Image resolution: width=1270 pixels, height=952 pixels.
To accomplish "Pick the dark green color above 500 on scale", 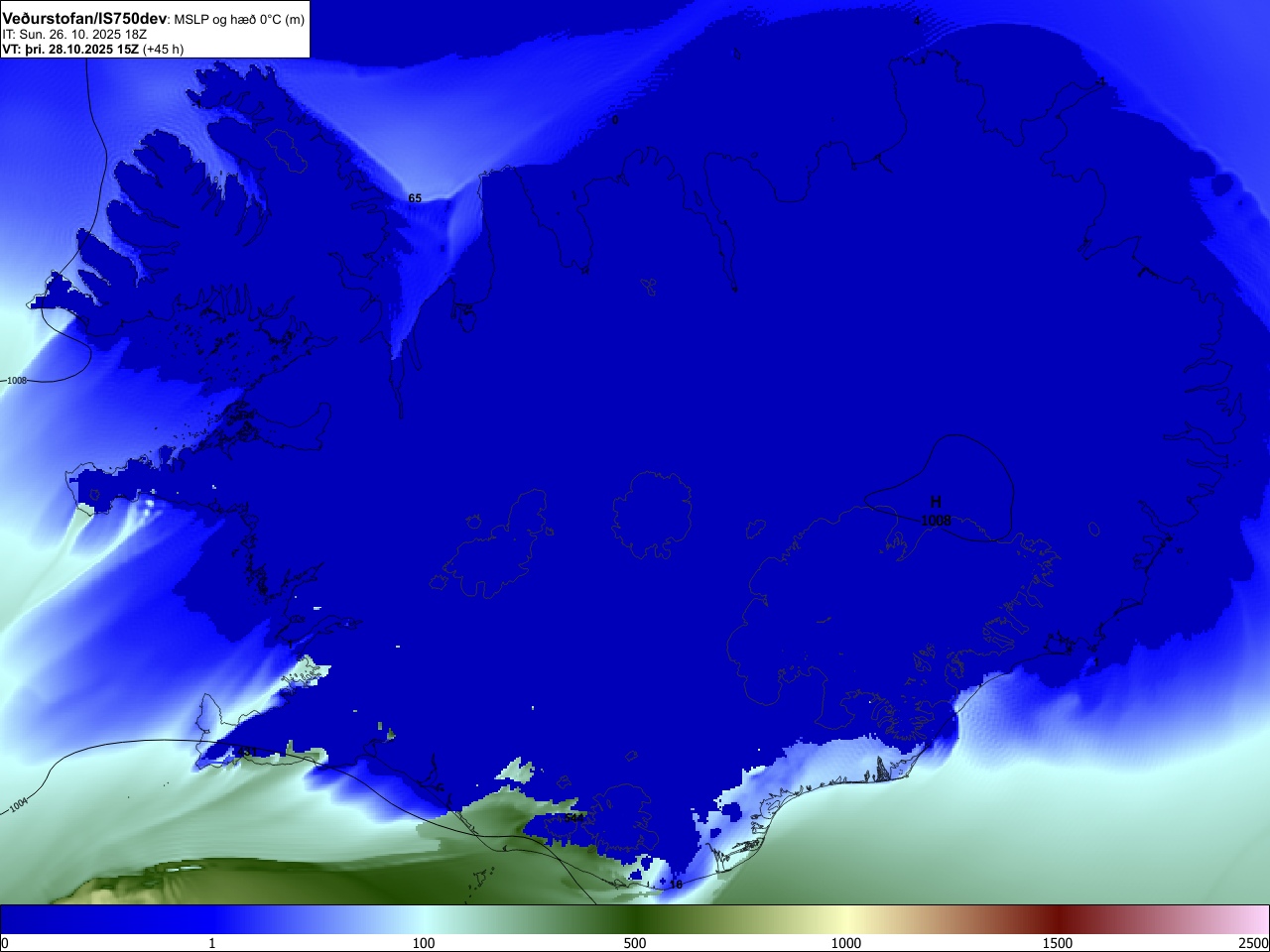I will pyautogui.click(x=635, y=919).
